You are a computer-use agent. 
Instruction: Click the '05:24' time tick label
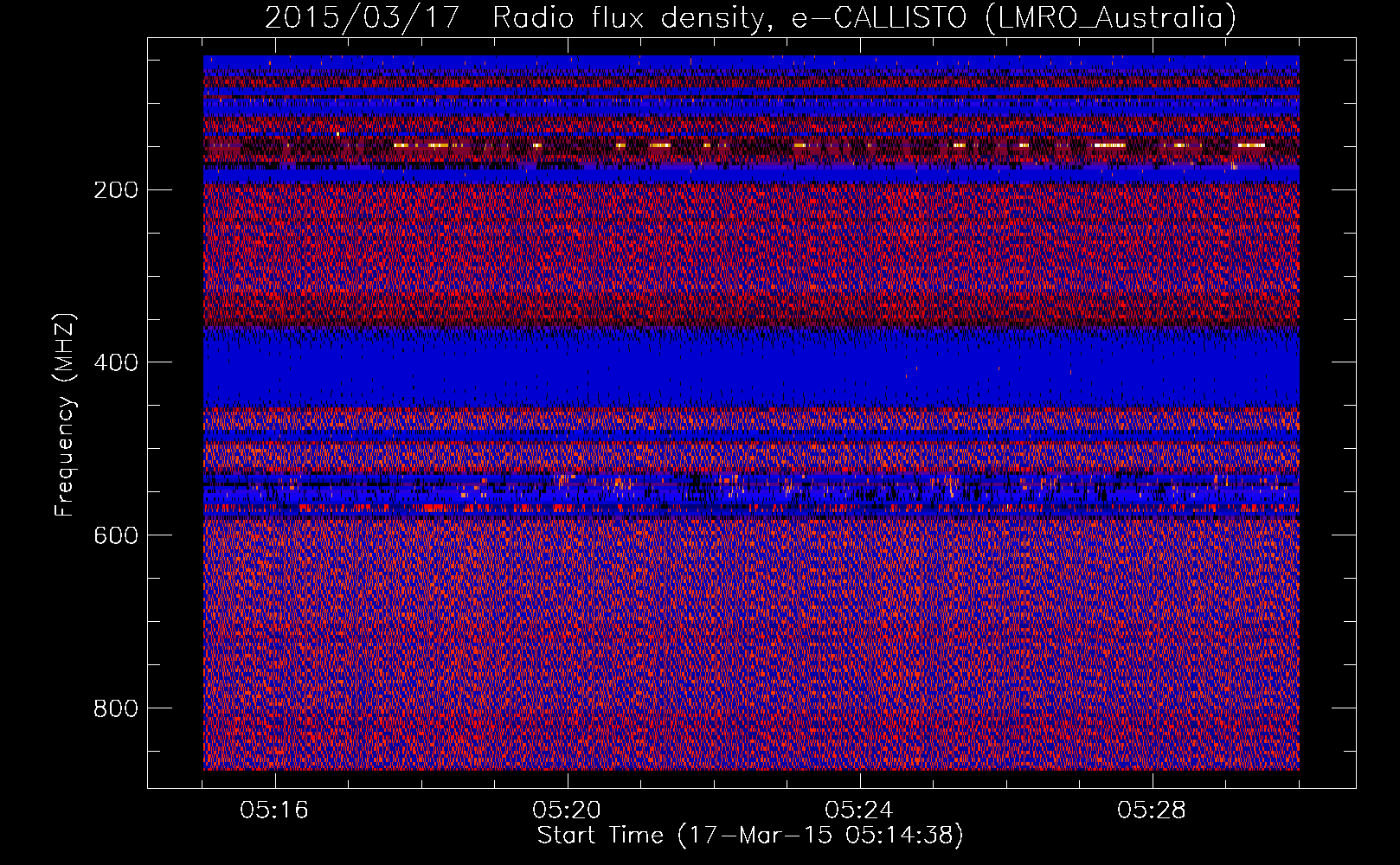[859, 811]
